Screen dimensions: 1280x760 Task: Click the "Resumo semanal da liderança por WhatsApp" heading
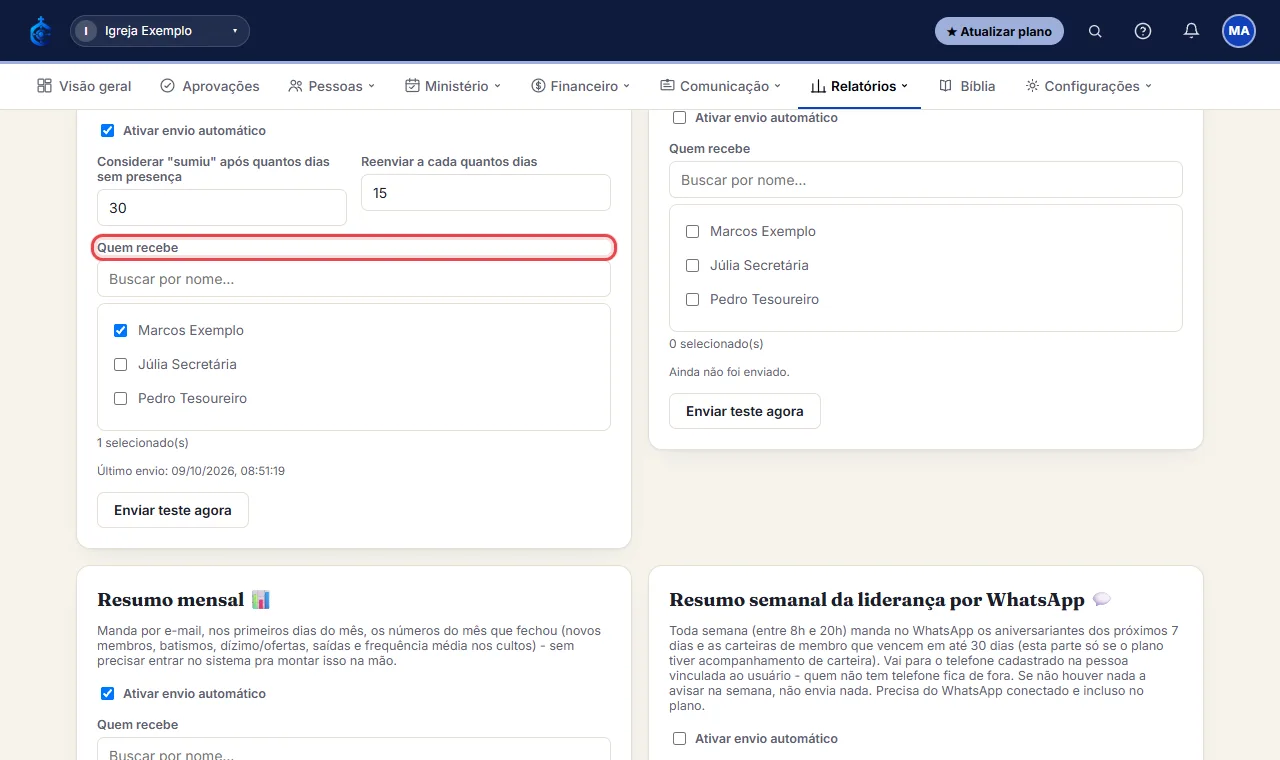pos(877,600)
